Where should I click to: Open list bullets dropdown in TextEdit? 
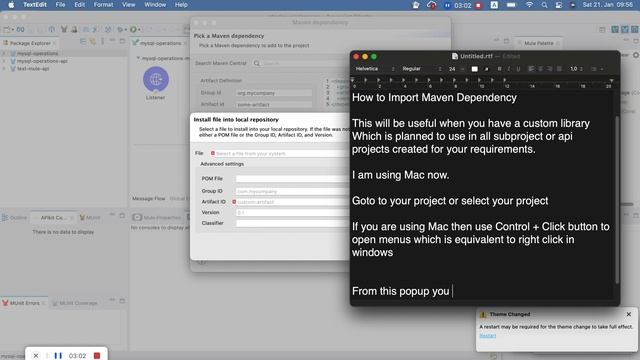(x=597, y=69)
